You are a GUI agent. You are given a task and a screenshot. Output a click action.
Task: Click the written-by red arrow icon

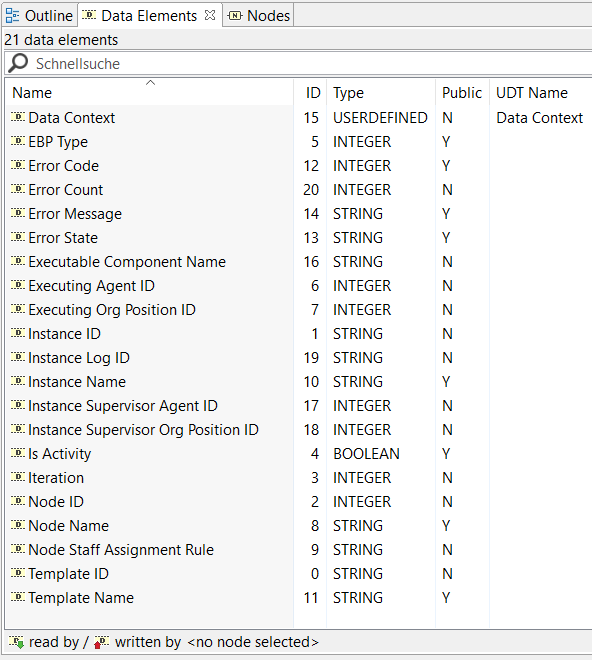click(101, 642)
